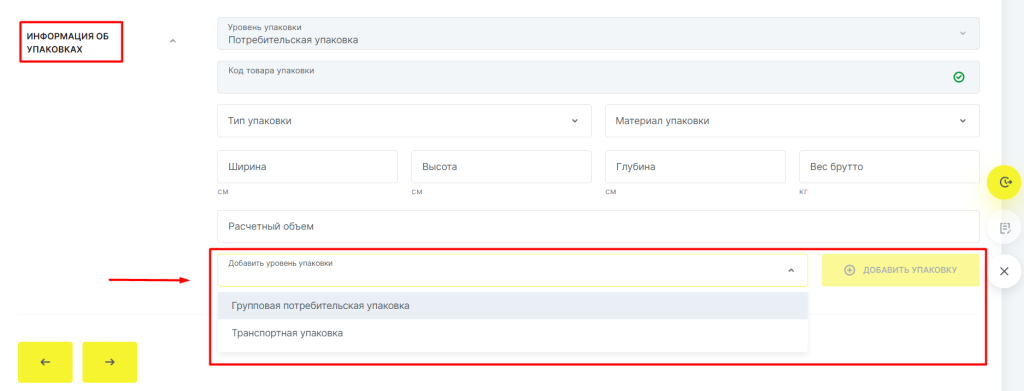1024x391 pixels.
Task: Go back with the left arrow button
Action: coord(45,362)
